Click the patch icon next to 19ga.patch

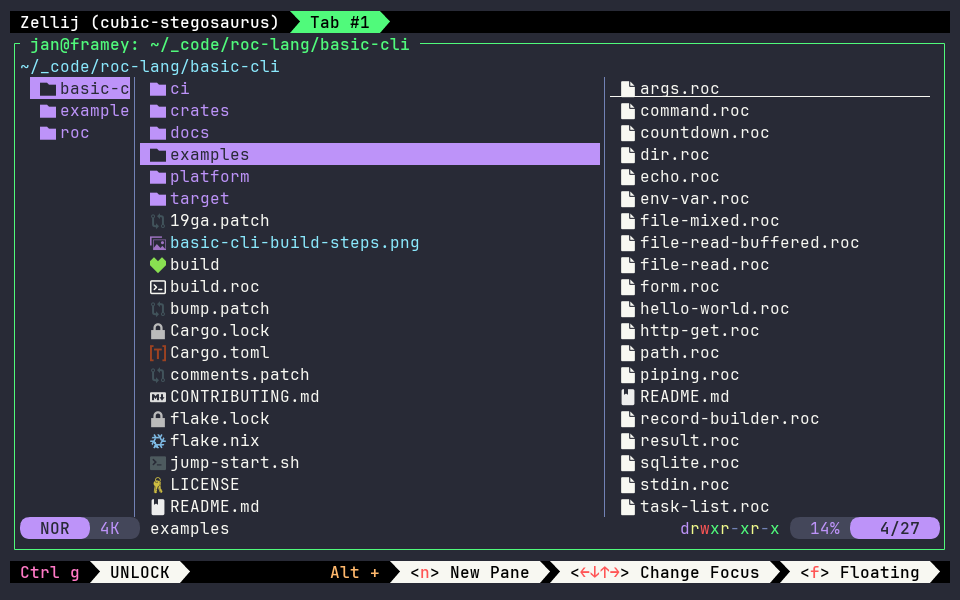157,221
